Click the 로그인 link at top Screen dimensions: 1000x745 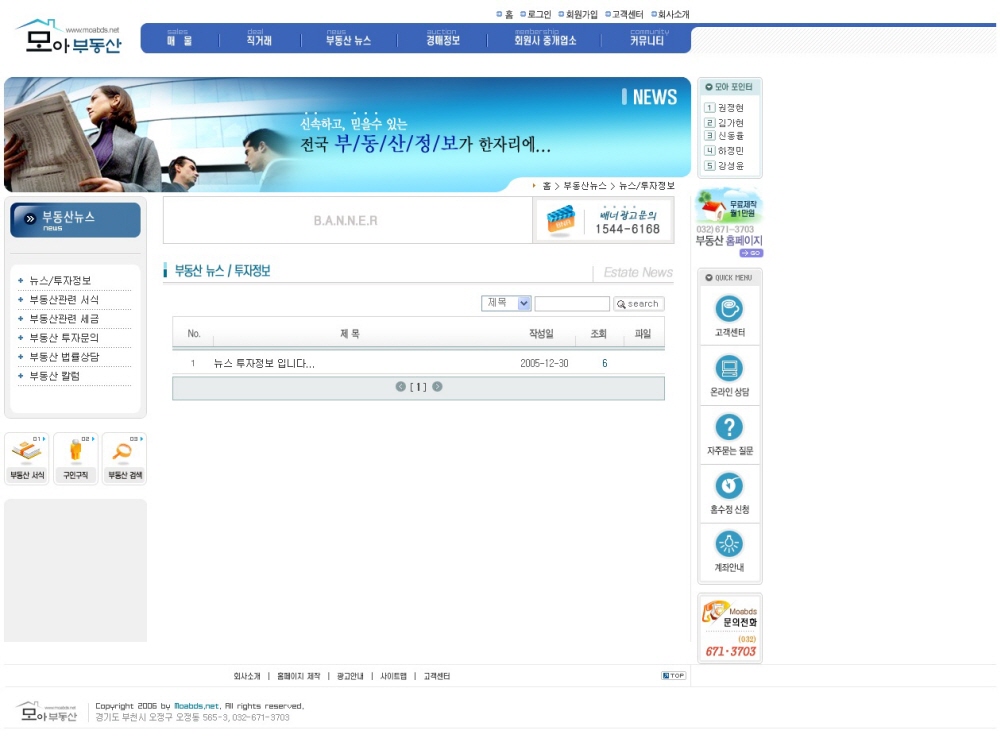point(538,15)
